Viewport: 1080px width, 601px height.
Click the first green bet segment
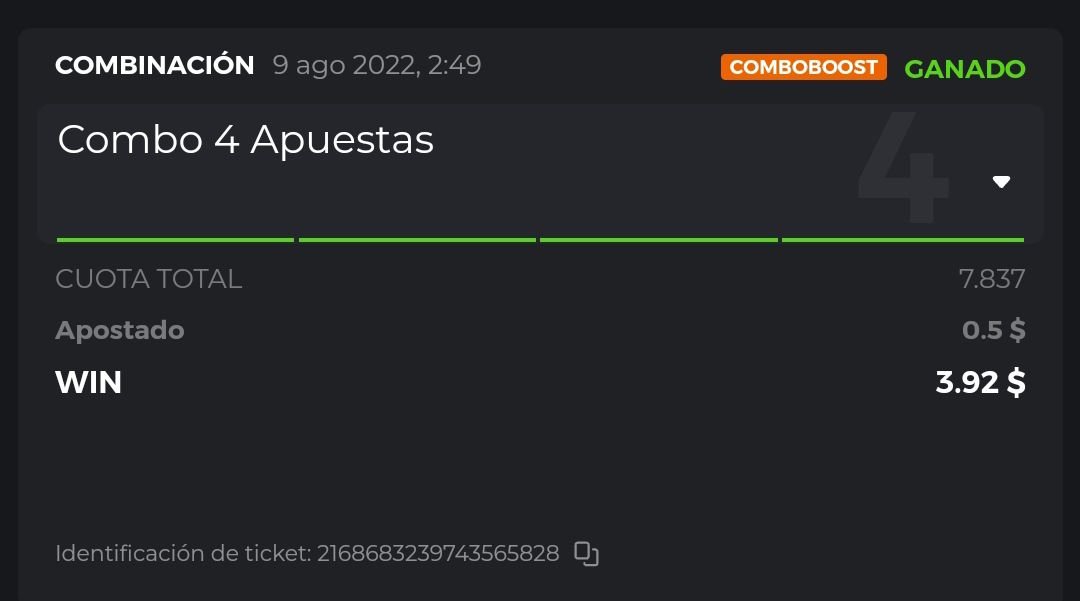[x=175, y=240]
